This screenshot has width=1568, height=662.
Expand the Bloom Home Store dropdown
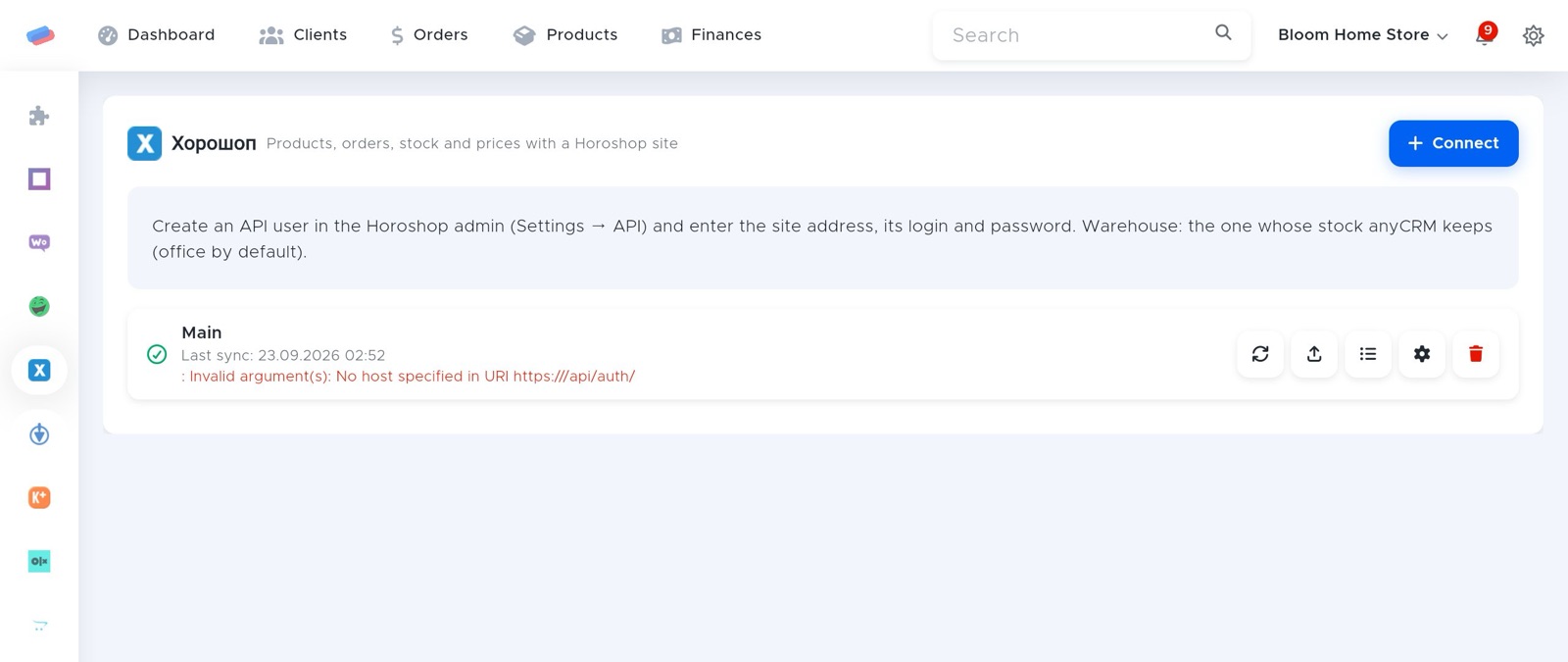click(x=1362, y=35)
